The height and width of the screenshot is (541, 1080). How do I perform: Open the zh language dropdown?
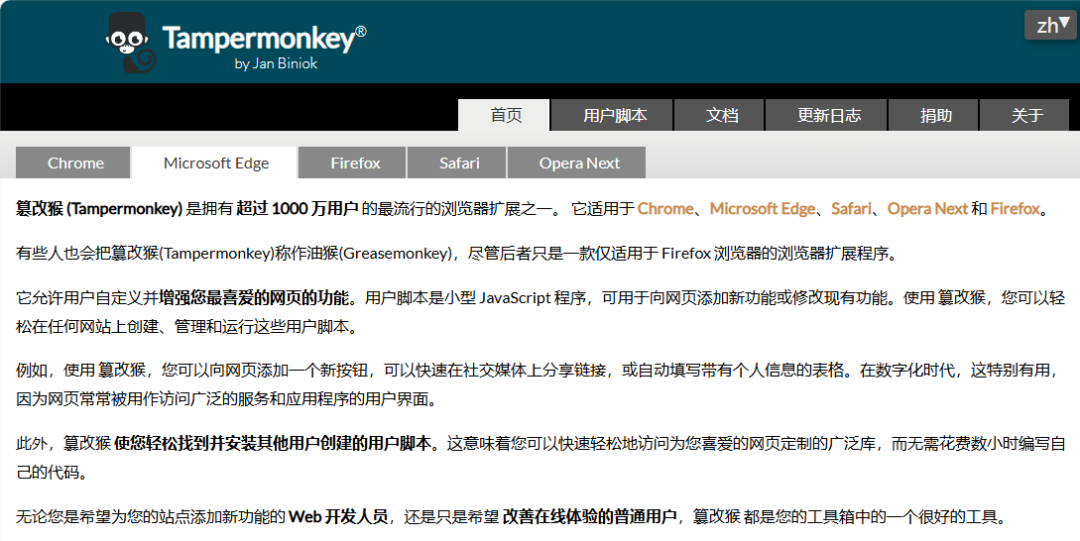tap(1050, 25)
